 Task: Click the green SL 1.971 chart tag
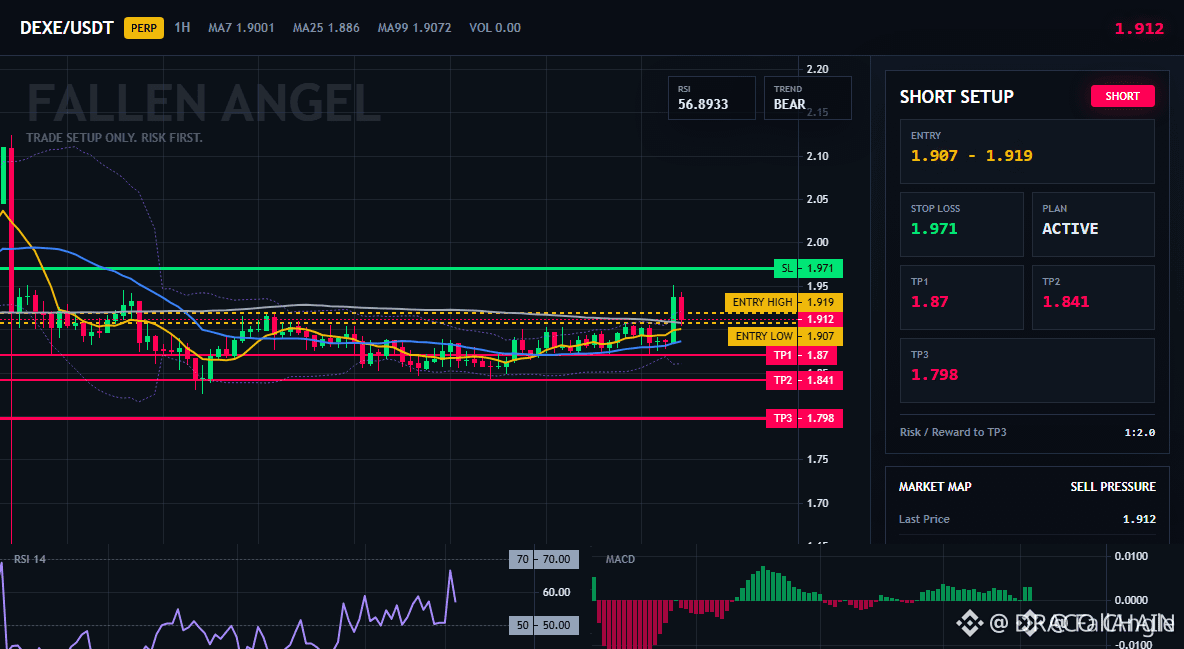tap(808, 268)
